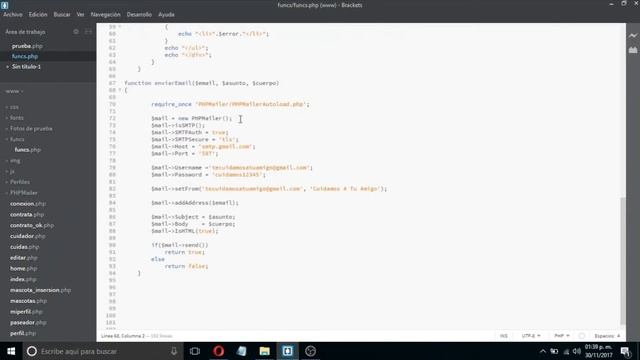Expand the css folder
The height and width of the screenshot is (360, 640).
(x=14, y=107)
